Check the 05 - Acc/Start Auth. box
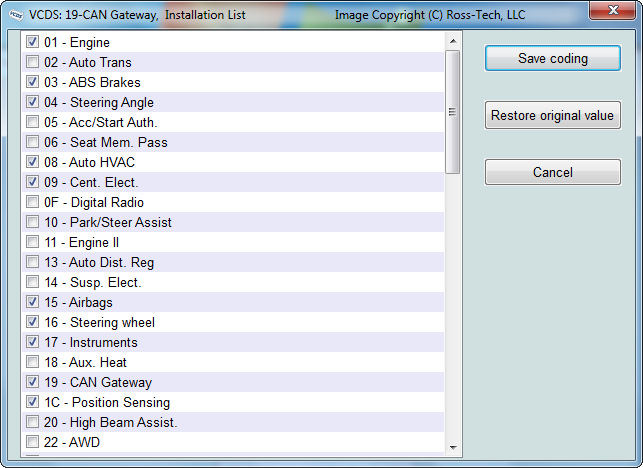The width and height of the screenshot is (643, 468). point(32,122)
